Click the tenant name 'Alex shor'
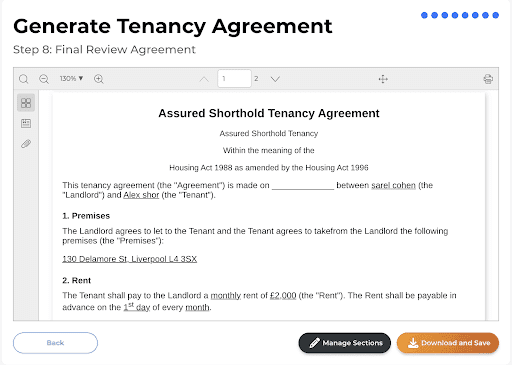The image size is (512, 365). point(141,195)
